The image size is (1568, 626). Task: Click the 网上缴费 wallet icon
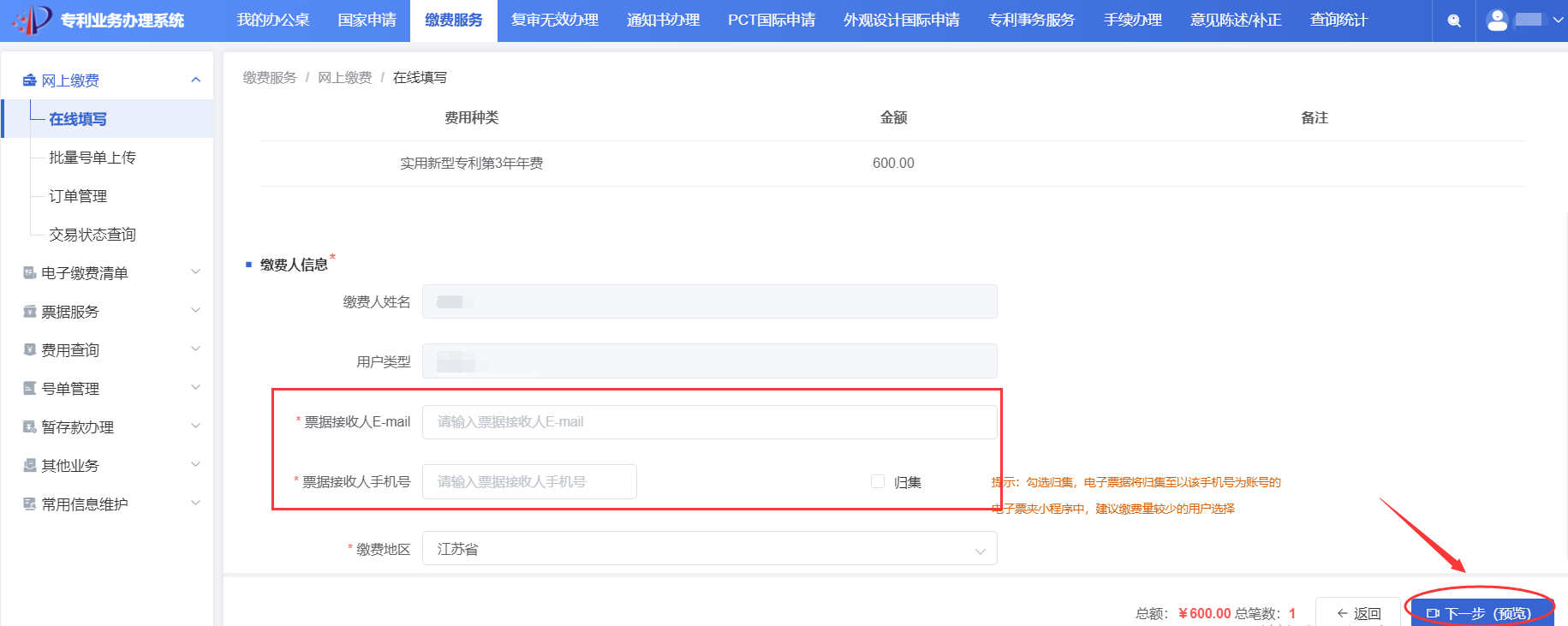coord(29,80)
